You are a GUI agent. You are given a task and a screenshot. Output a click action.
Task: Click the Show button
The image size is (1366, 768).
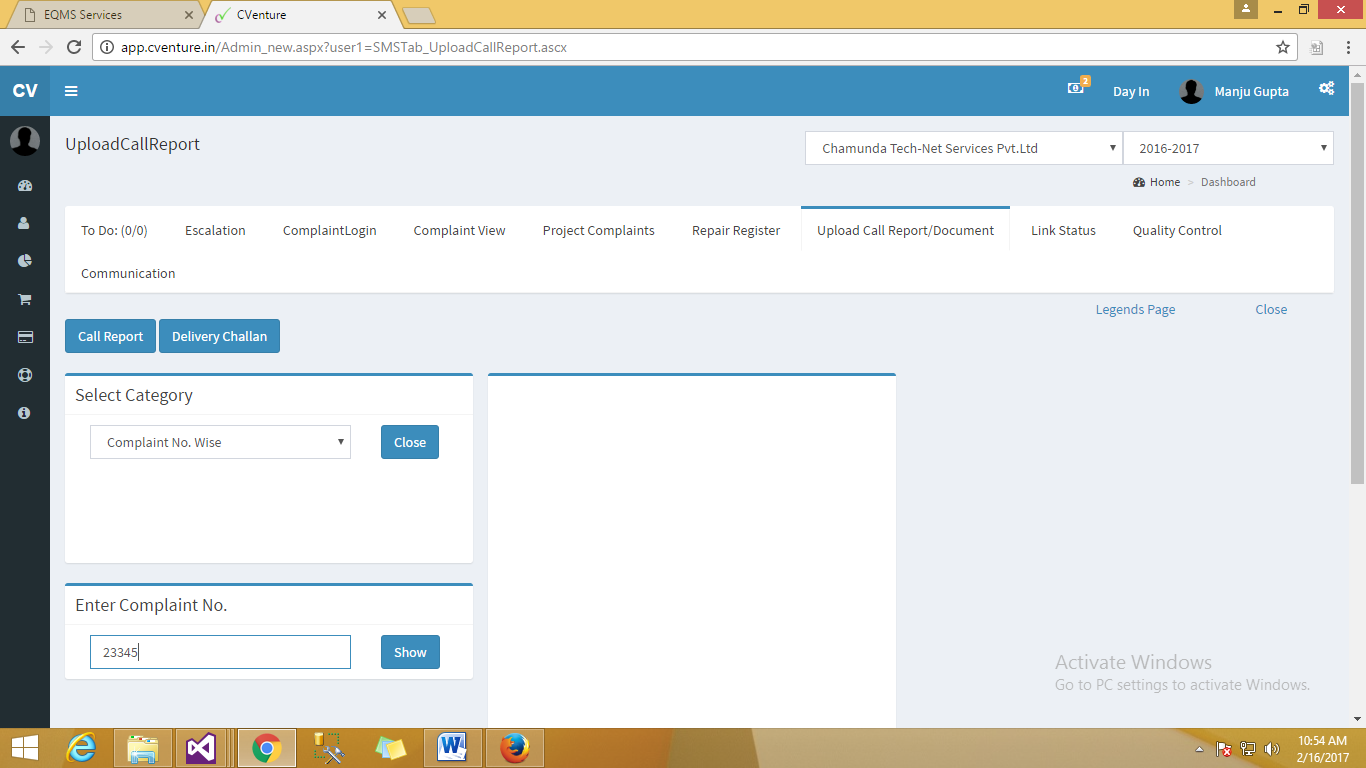tap(410, 652)
